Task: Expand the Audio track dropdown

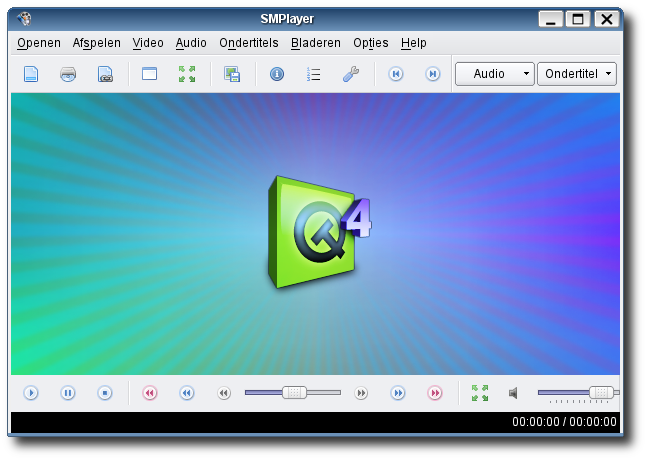Action: [495, 74]
